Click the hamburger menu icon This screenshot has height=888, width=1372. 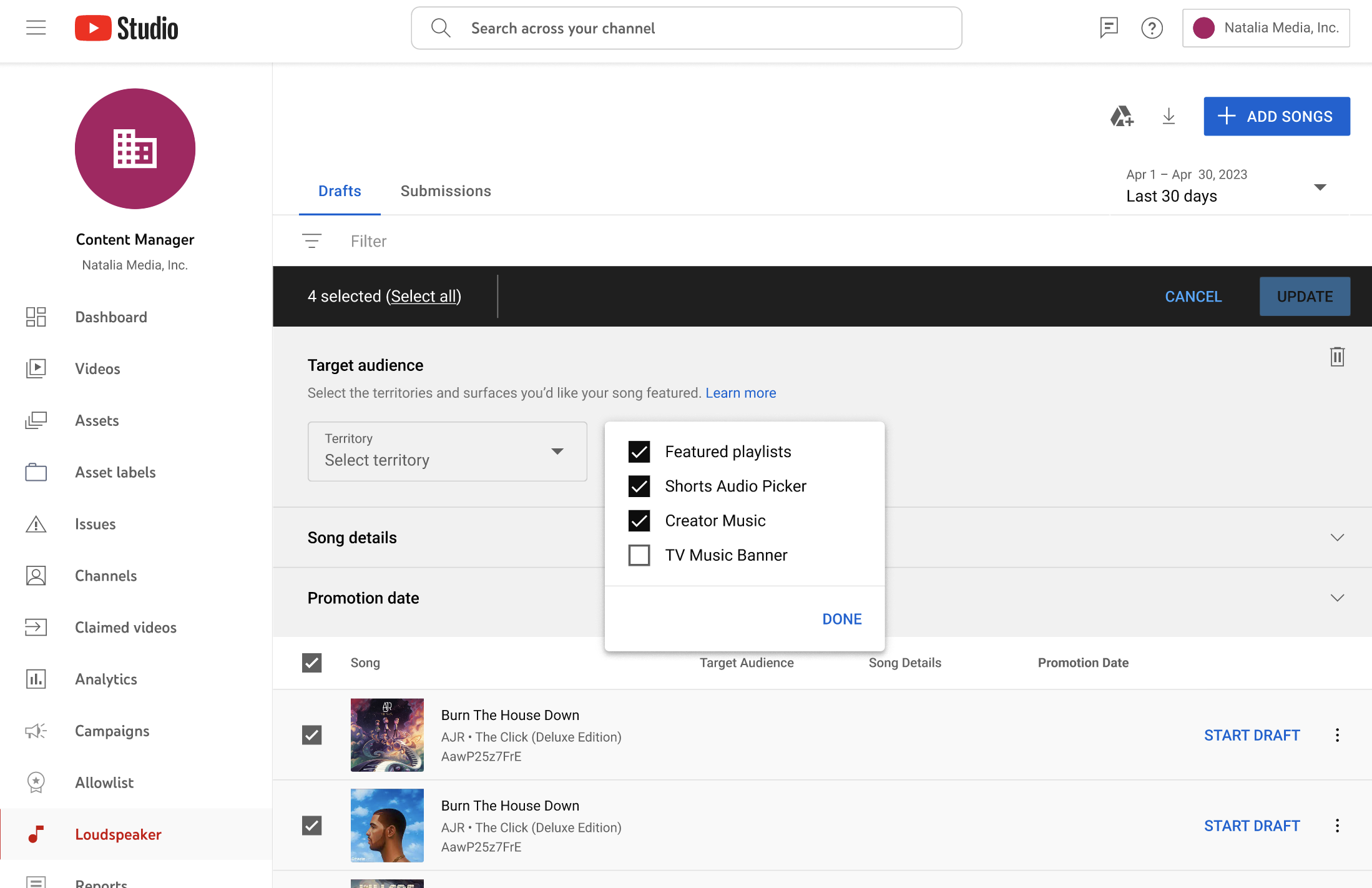(x=36, y=28)
